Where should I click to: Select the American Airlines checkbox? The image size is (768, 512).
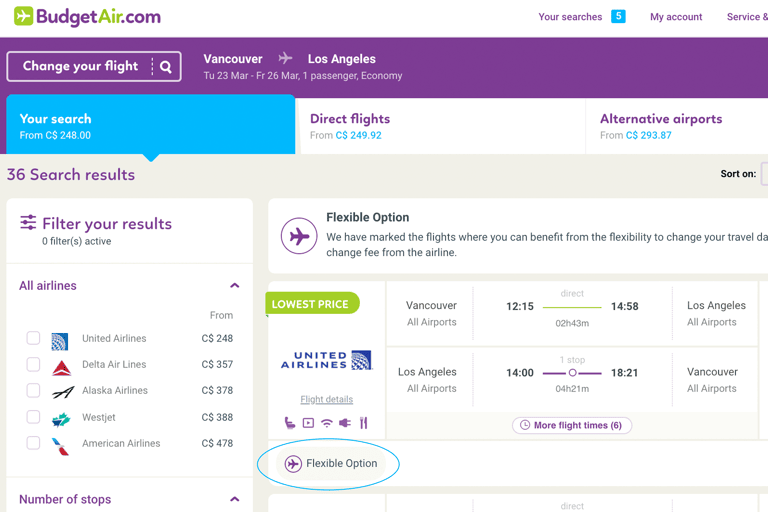(33, 443)
